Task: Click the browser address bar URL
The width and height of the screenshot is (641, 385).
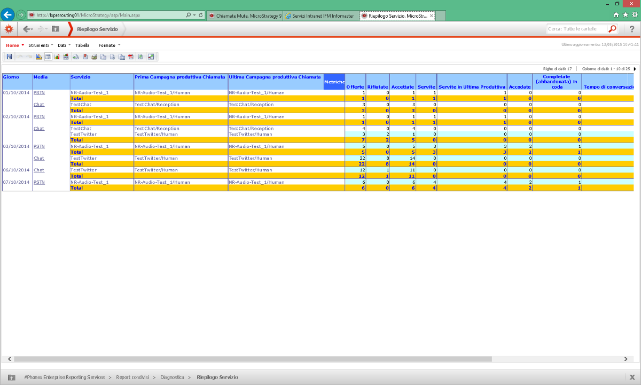Action: pyautogui.click(x=88, y=15)
